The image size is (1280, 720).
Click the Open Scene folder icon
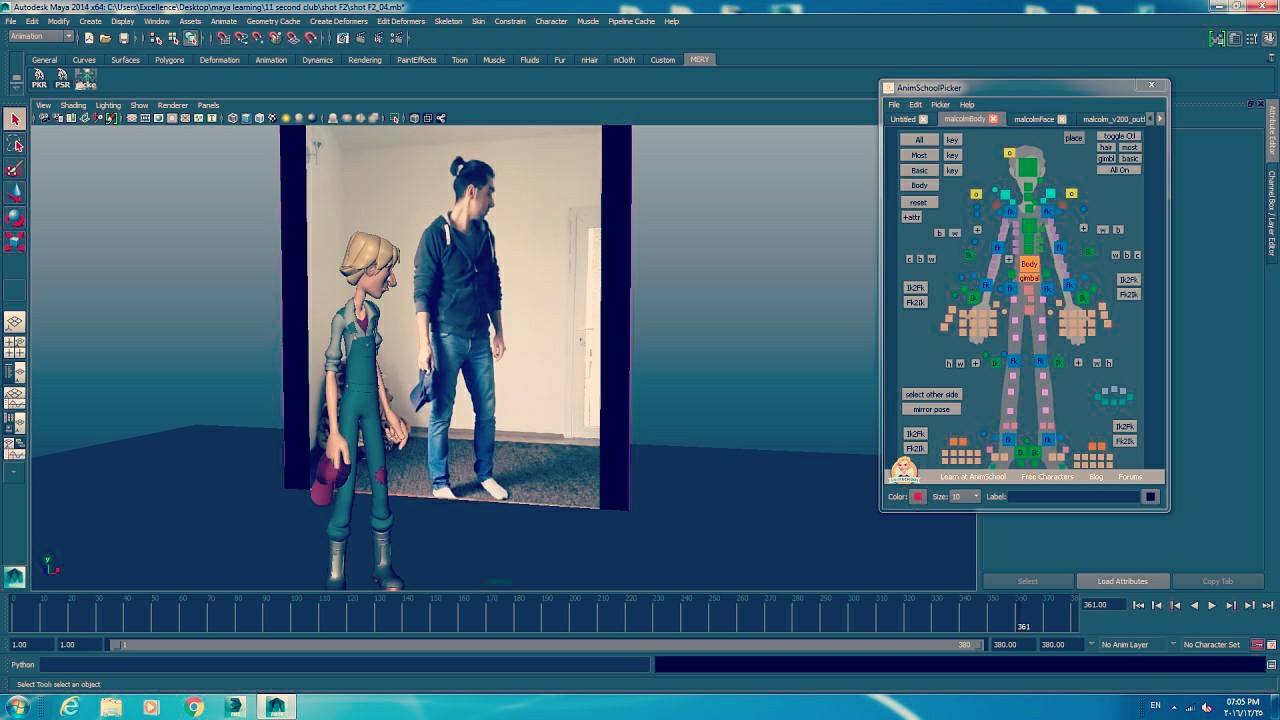[x=105, y=38]
